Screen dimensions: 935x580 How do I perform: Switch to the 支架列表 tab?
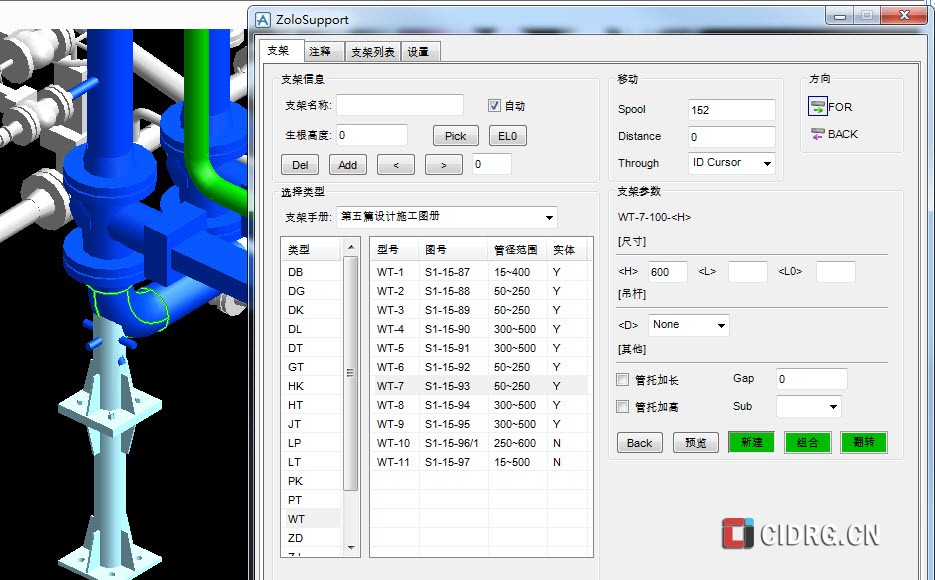point(373,52)
